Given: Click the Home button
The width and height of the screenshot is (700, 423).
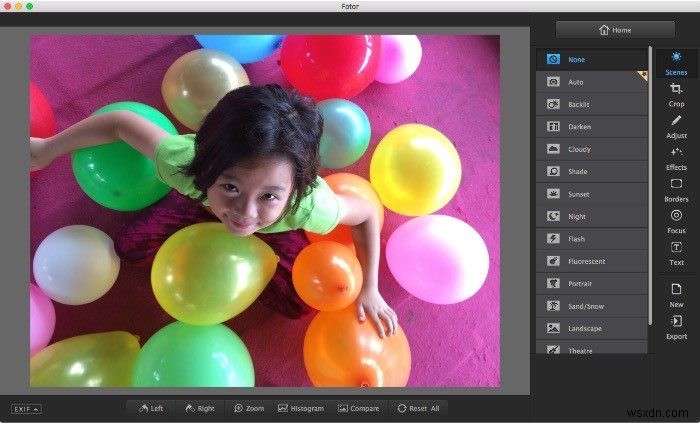Looking at the screenshot, I should (615, 30).
